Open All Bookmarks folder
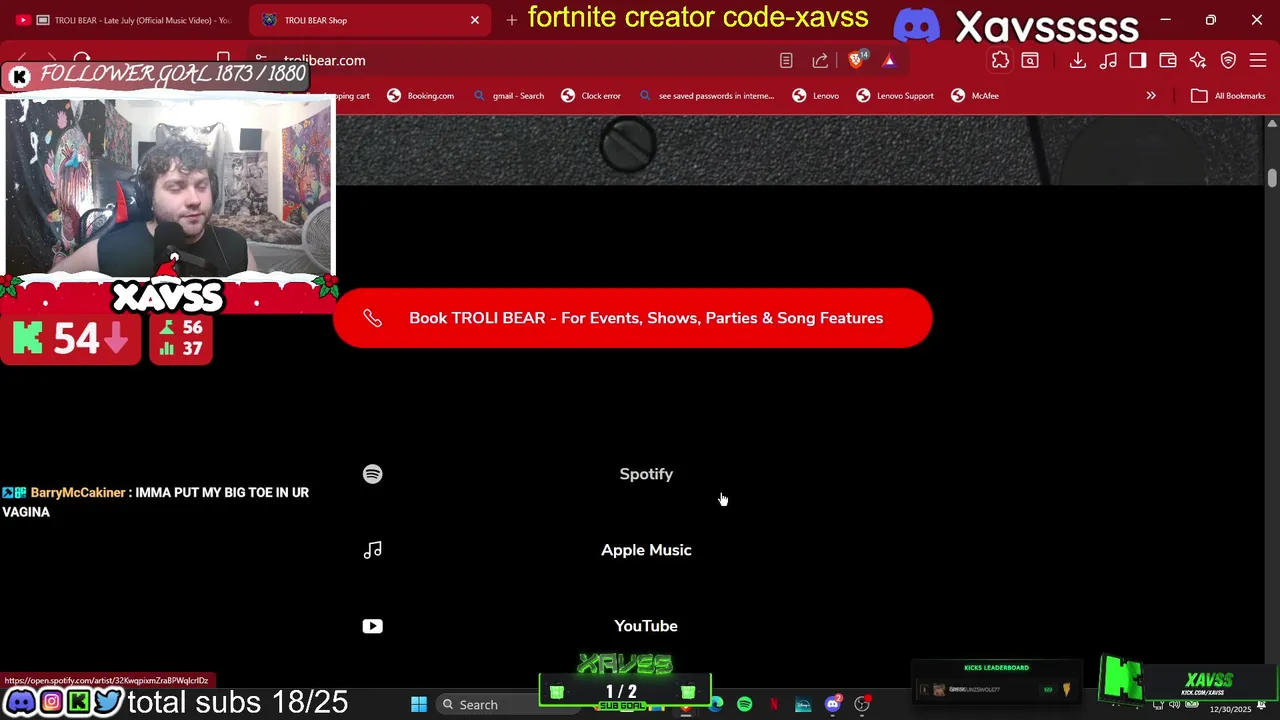The width and height of the screenshot is (1280, 720). (x=1228, y=96)
